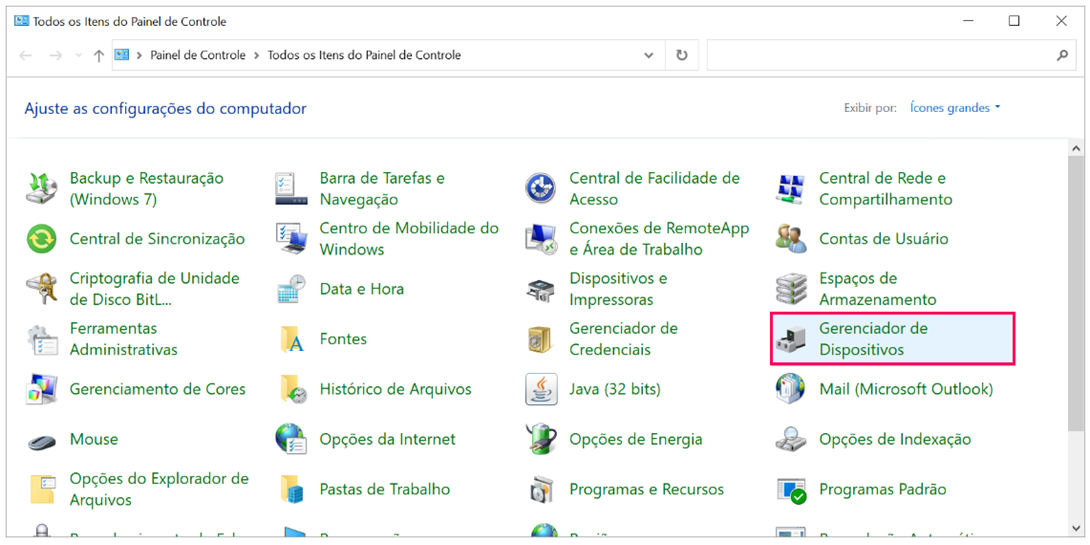The width and height of the screenshot is (1090, 545).
Task: Open Gerenciador de Dispositivos icon
Action: coord(791,339)
